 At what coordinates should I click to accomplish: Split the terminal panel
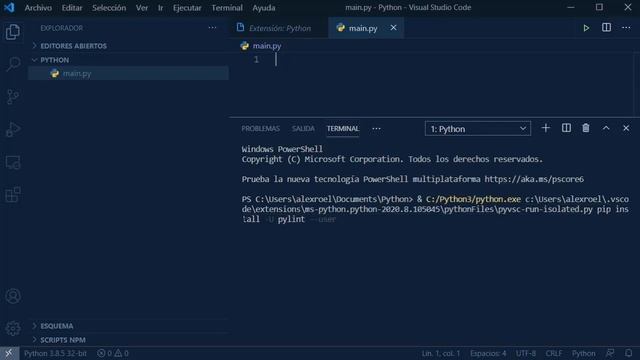566,128
